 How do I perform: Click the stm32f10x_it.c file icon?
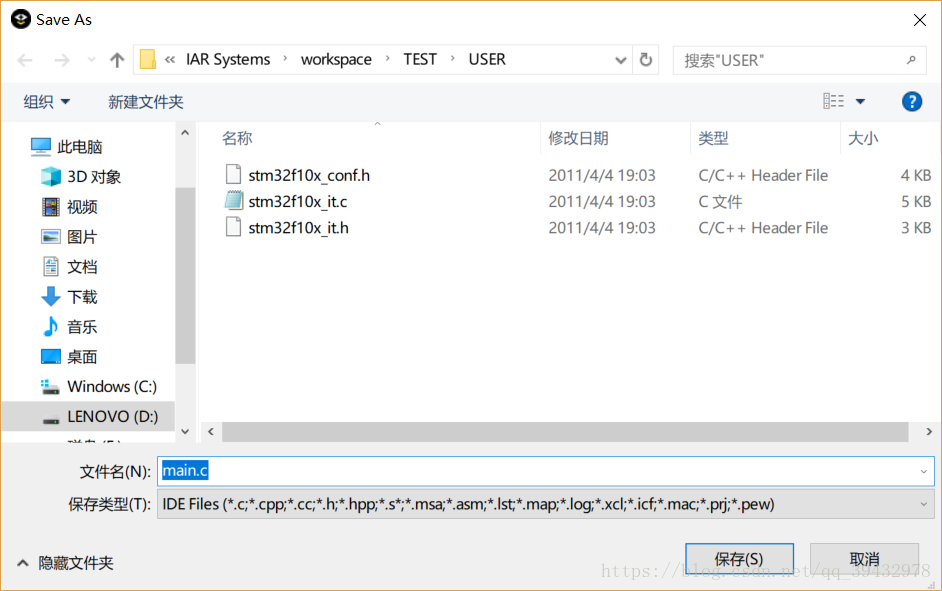pos(233,200)
